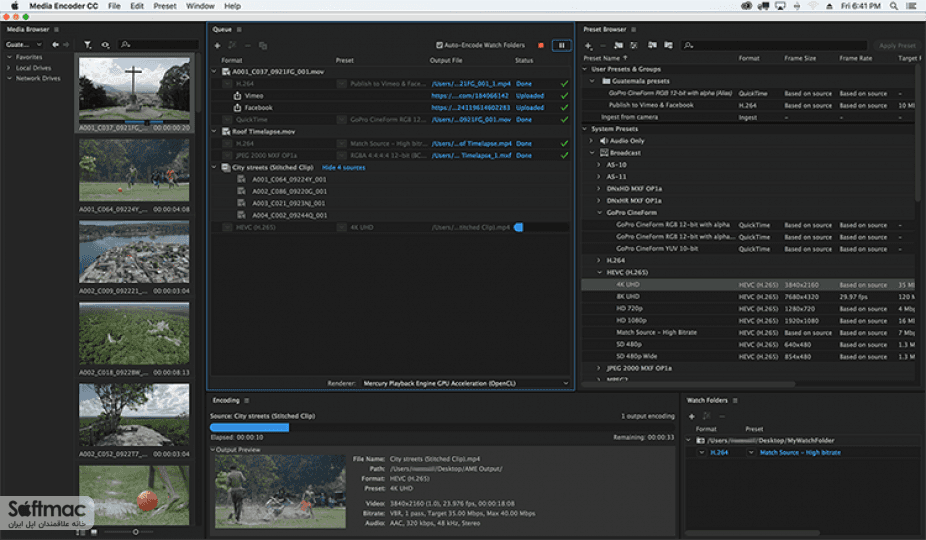Open the Edit menu
This screenshot has width=926, height=540.
tap(137, 6)
